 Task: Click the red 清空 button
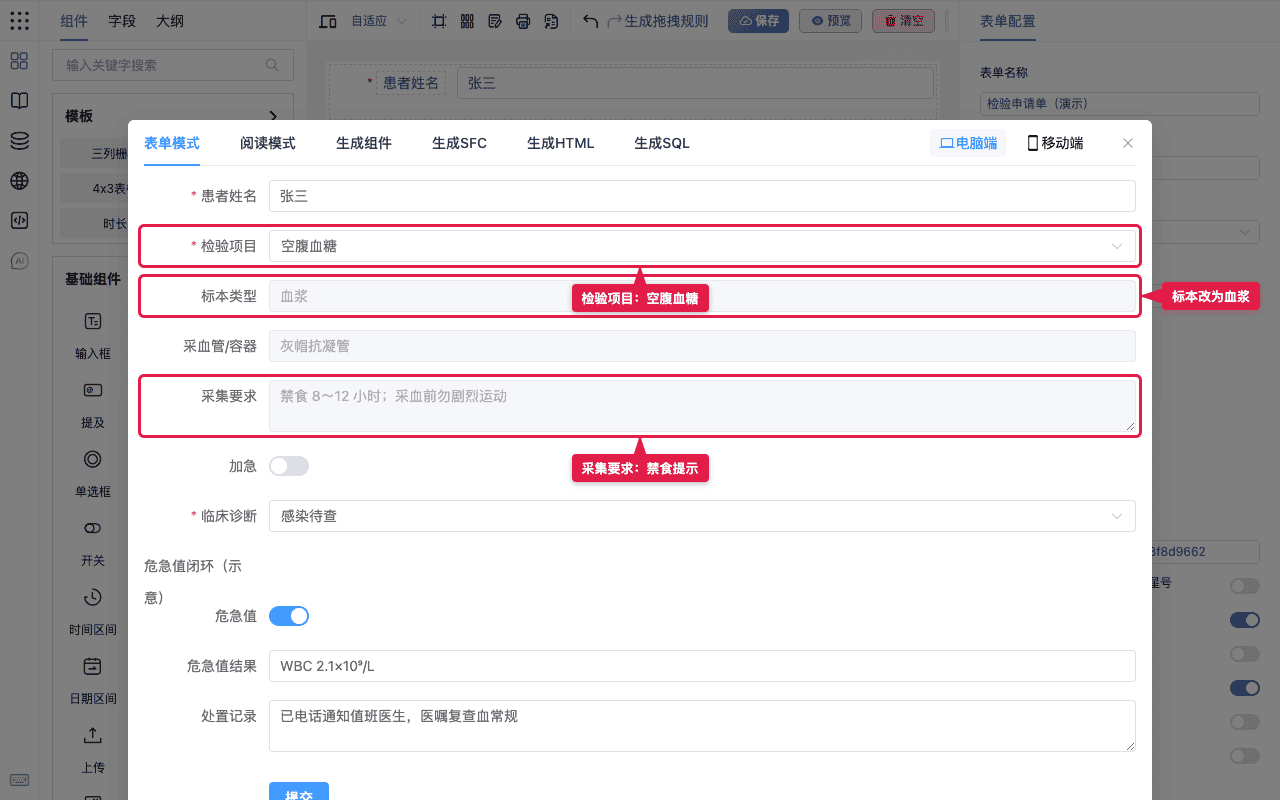tap(903, 21)
